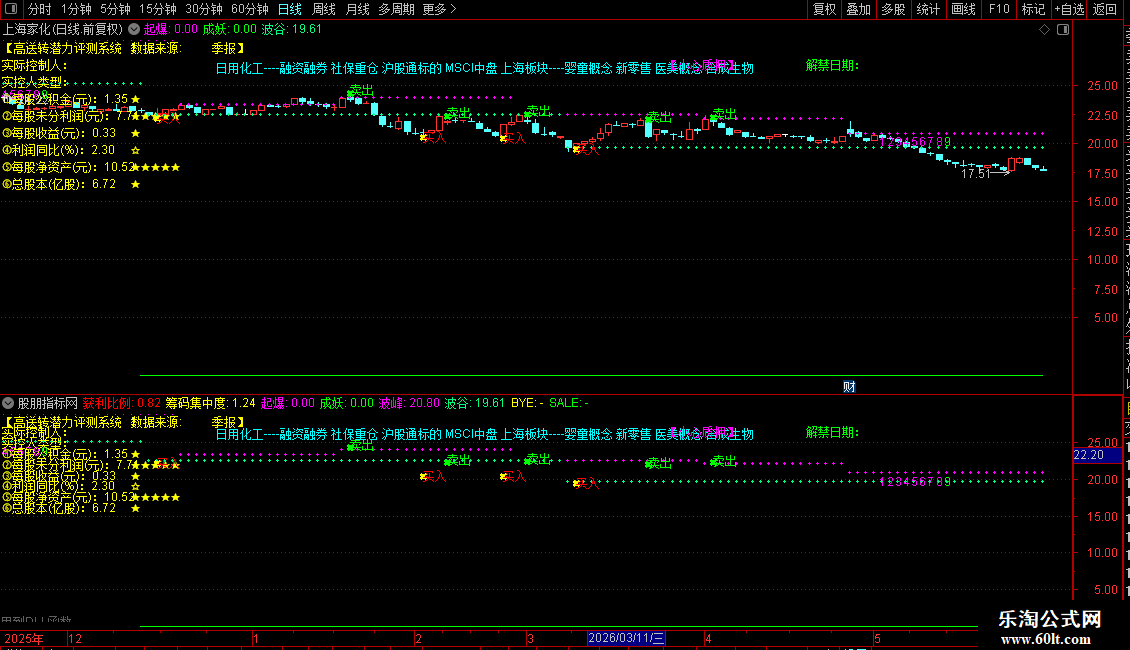This screenshot has height=650, width=1130.
Task: Click the 叠加 overlay button
Action: coord(858,9)
